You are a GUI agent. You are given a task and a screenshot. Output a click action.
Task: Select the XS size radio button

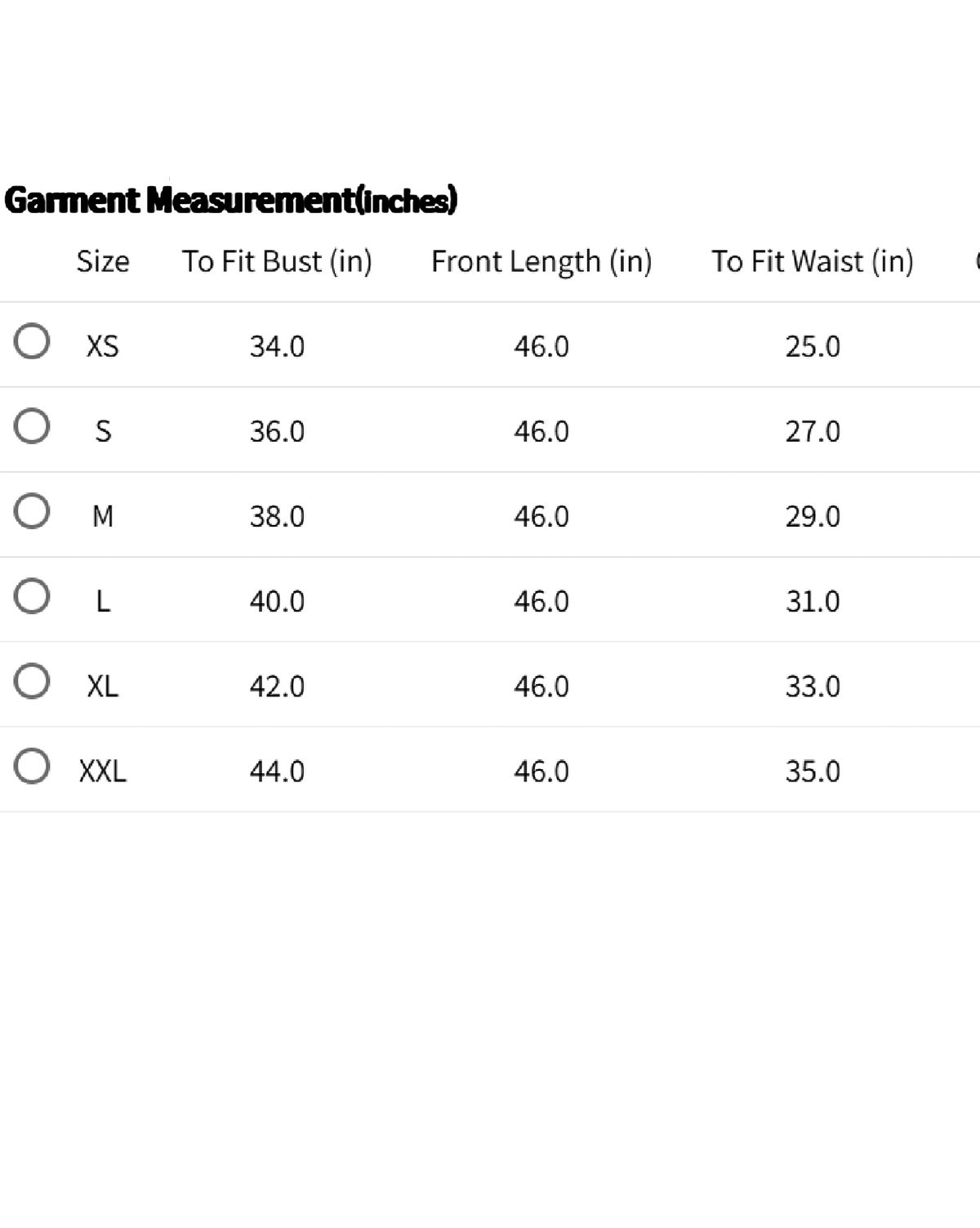point(32,341)
